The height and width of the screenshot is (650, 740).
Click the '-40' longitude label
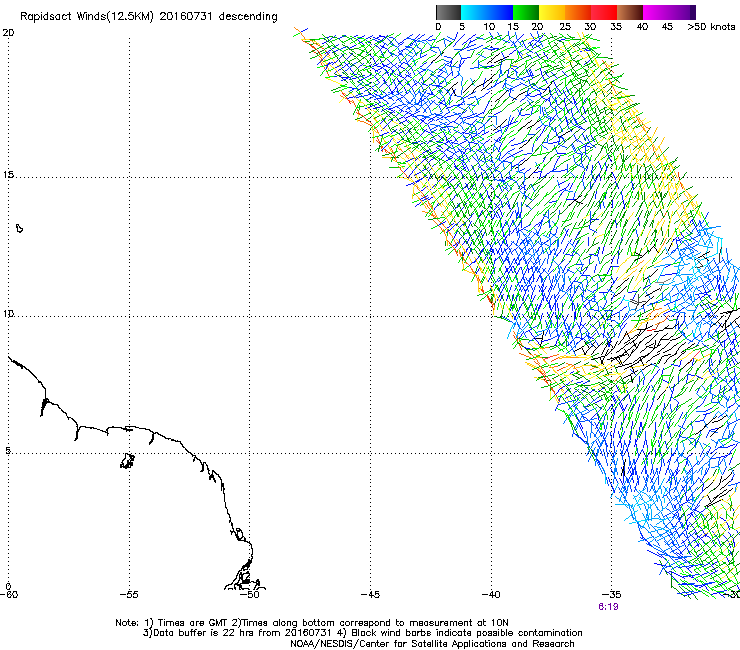coord(491,594)
